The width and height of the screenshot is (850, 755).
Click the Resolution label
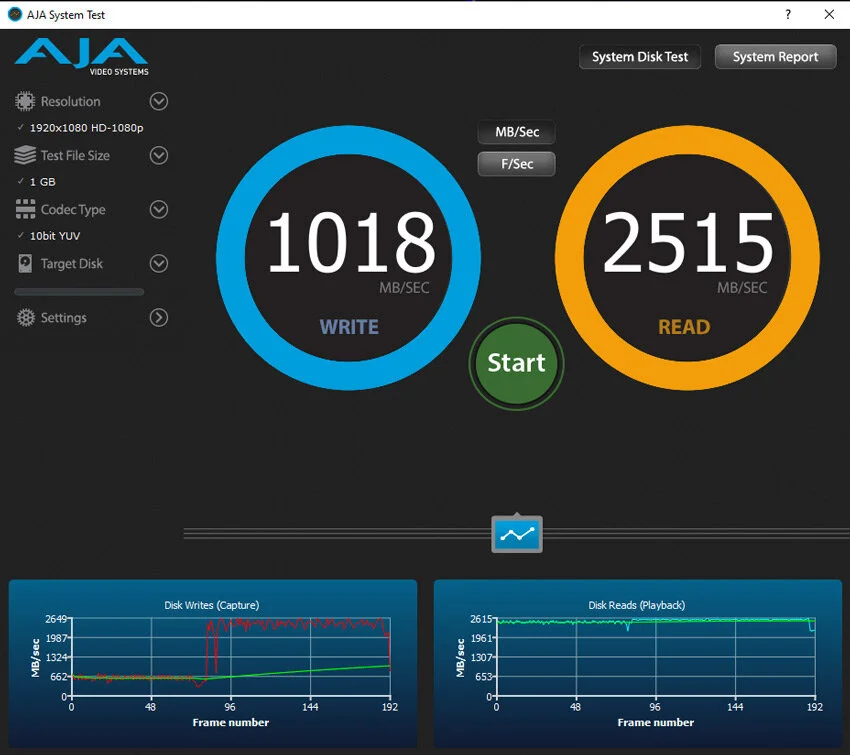point(70,101)
